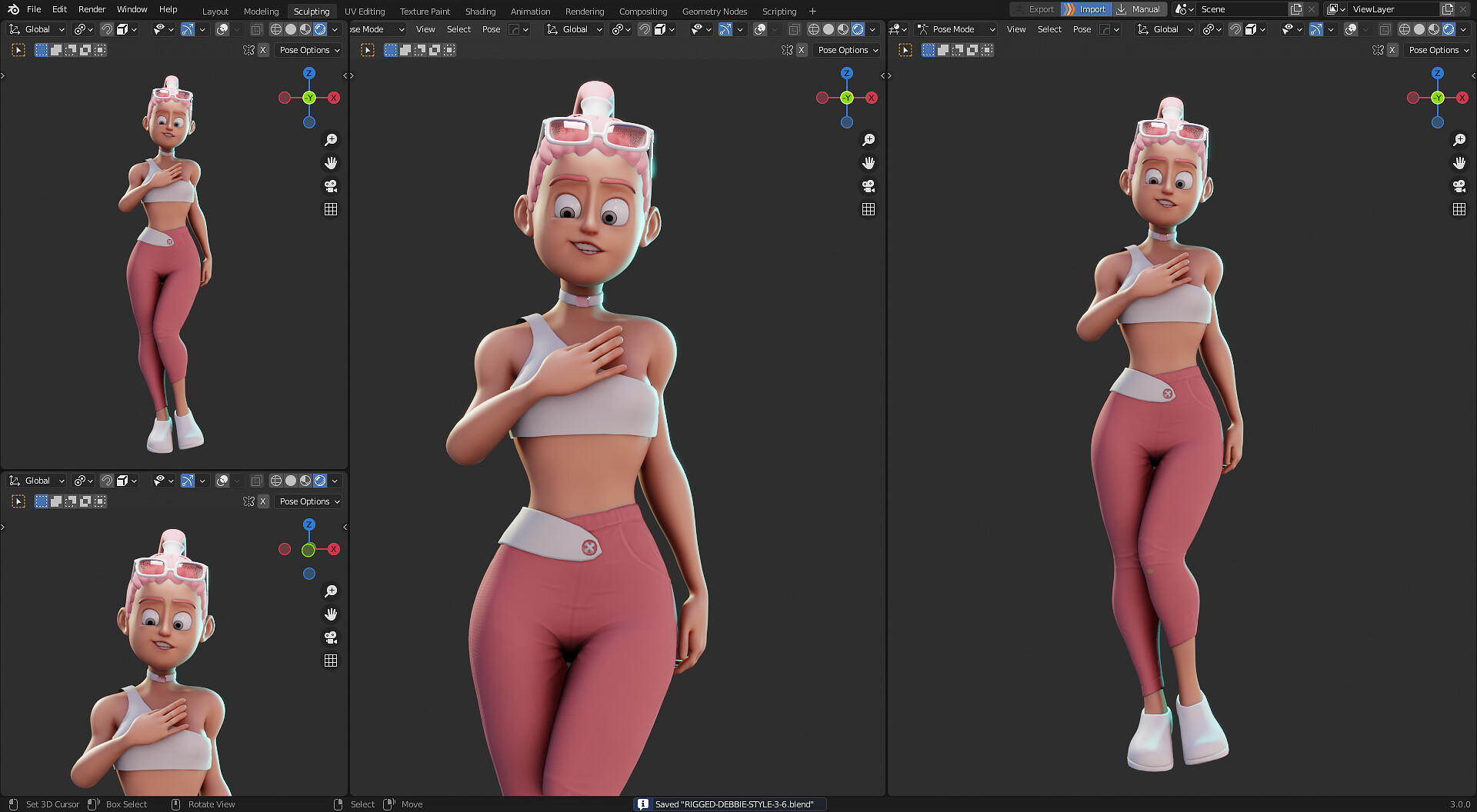Enable Rendered shading in the right viewport
The height and width of the screenshot is (812, 1477).
coord(1450,29)
